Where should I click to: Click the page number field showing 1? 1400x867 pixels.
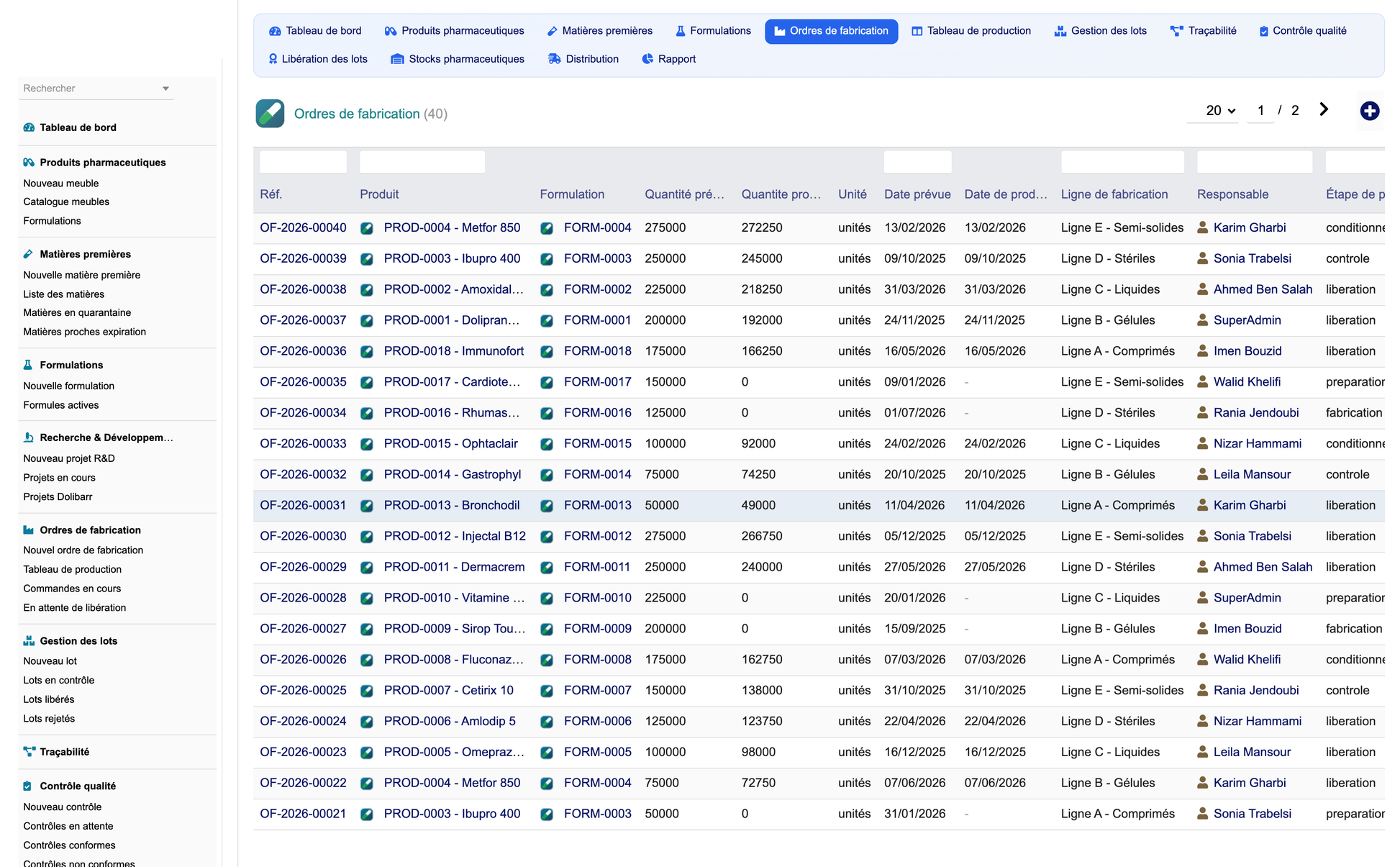click(1260, 111)
